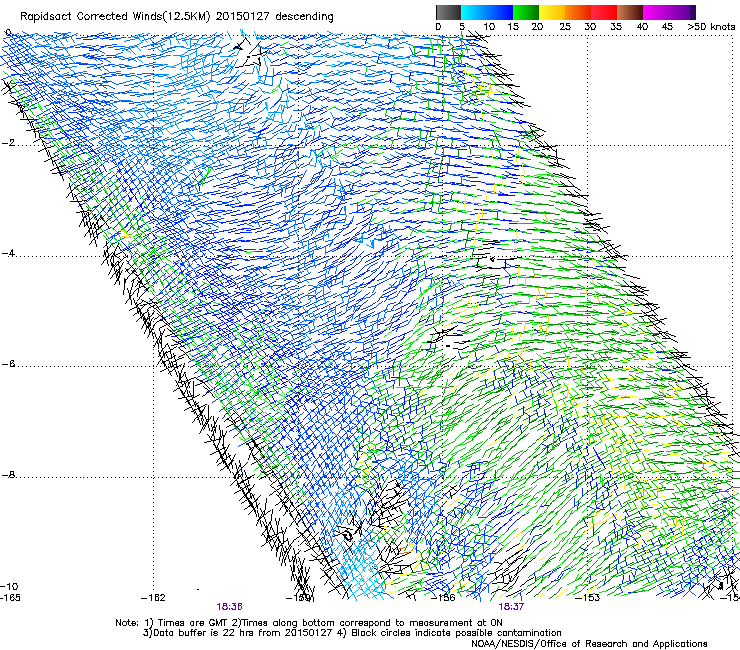Click the '25' legend scale label
The height and width of the screenshot is (650, 740).
[x=565, y=27]
